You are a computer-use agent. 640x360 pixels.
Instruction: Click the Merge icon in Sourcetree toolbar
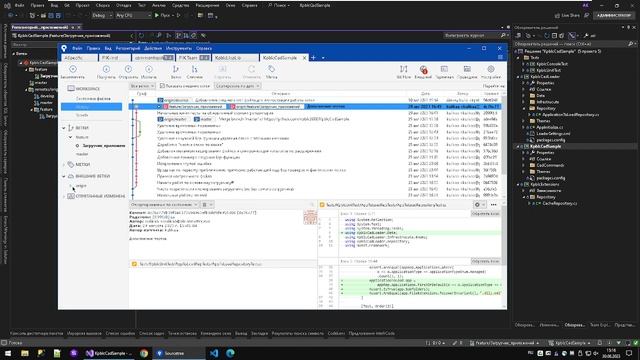click(x=194, y=69)
